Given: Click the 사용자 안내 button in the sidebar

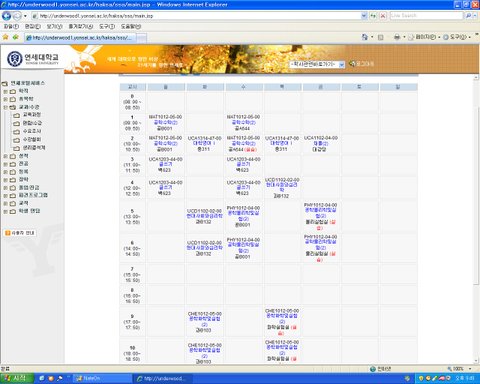Looking at the screenshot, I should tap(20, 233).
